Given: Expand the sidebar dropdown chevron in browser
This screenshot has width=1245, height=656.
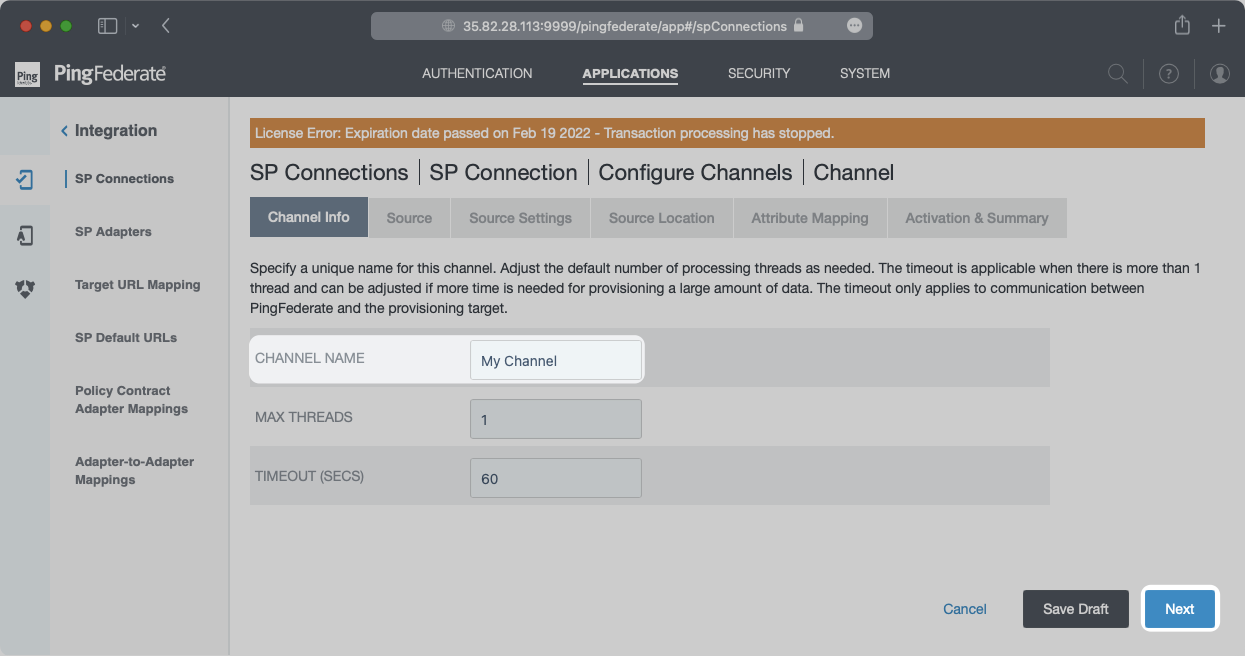Looking at the screenshot, I should [135, 26].
